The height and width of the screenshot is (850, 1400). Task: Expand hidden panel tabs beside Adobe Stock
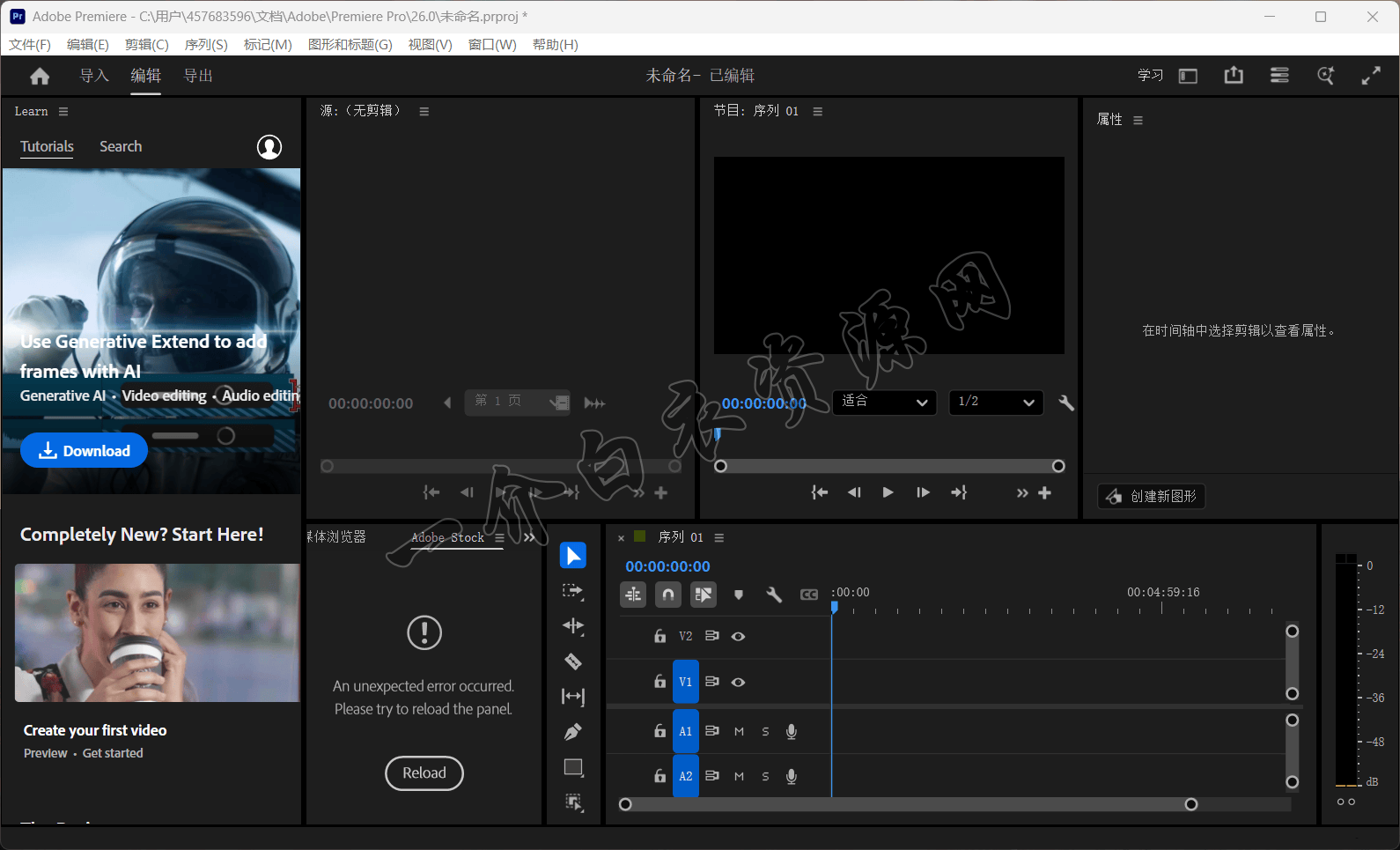pyautogui.click(x=529, y=537)
